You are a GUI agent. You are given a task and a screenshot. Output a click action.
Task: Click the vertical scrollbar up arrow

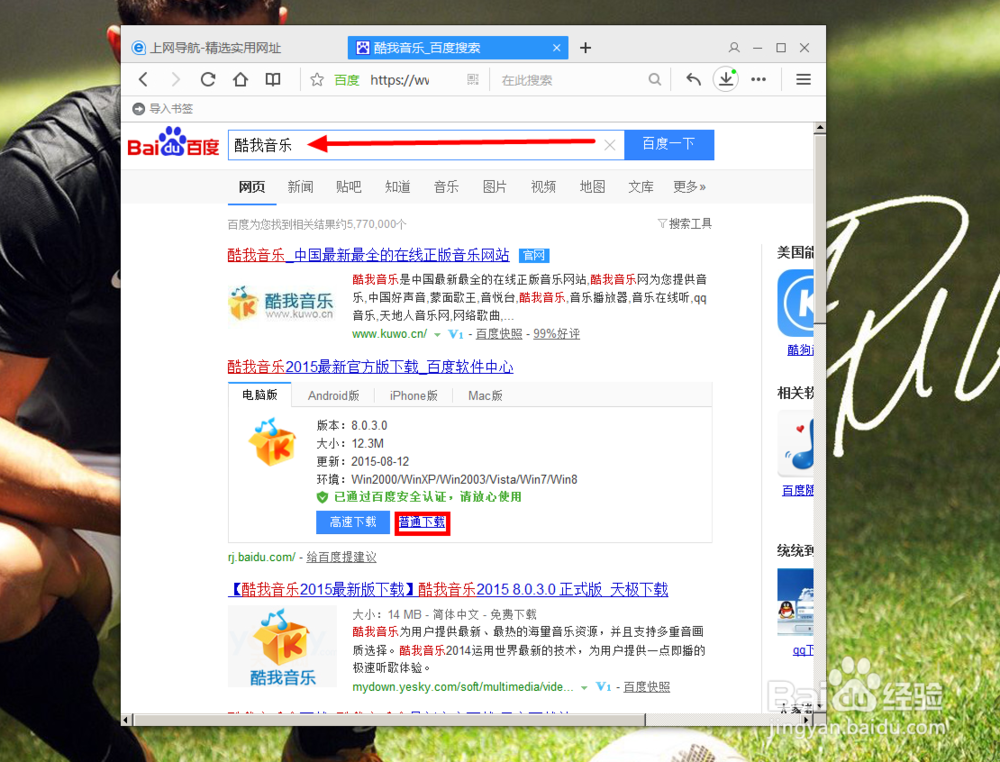point(820,128)
